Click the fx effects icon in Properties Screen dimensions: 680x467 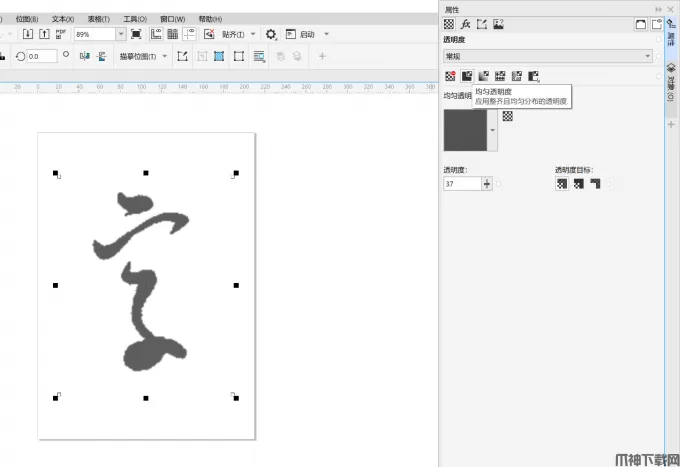(x=465, y=24)
